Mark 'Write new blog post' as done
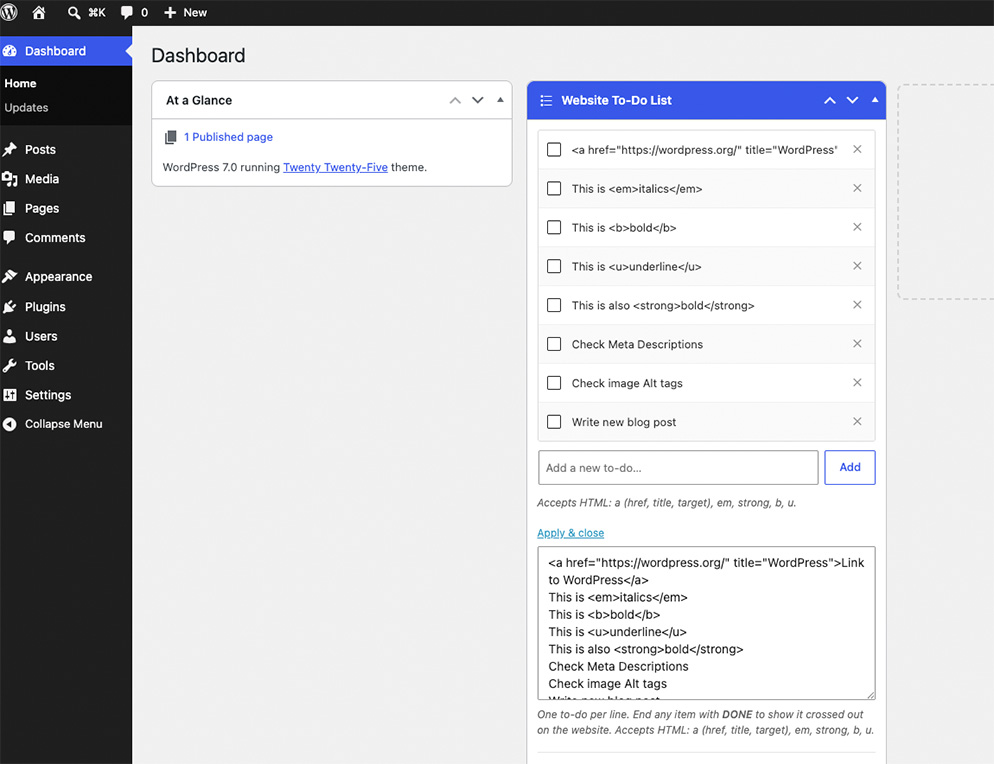Screen dimensions: 994x764 [554, 422]
